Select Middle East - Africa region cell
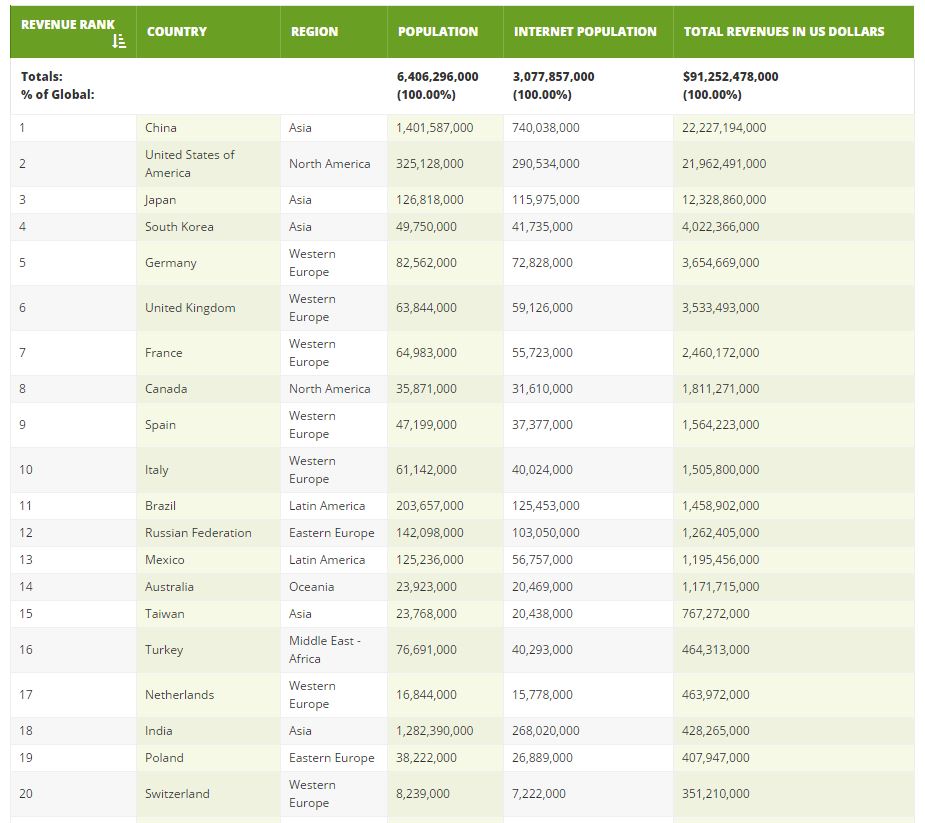The width and height of the screenshot is (925, 823). pos(334,650)
